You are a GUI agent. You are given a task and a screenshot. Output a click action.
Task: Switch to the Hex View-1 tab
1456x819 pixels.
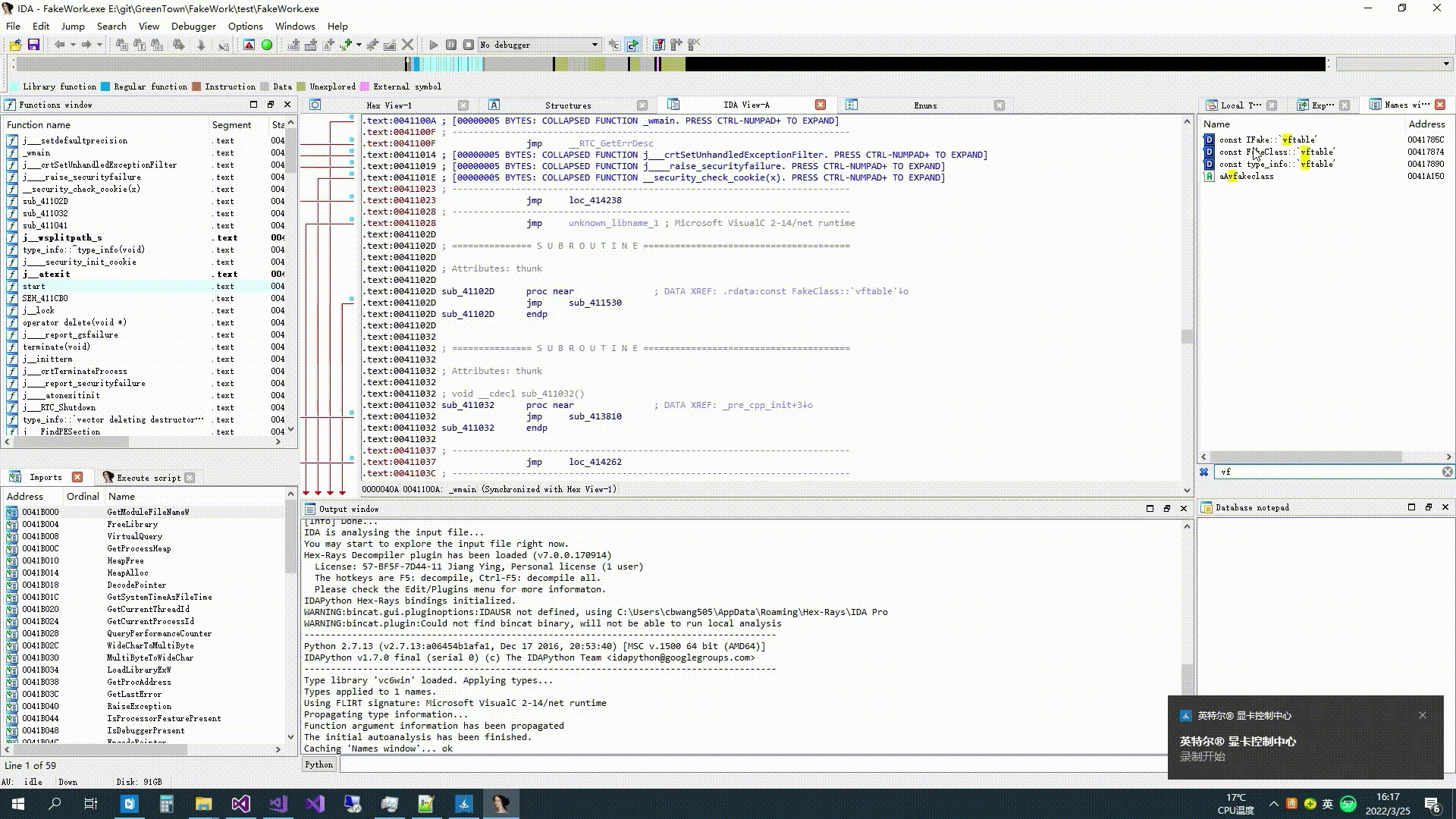(388, 105)
